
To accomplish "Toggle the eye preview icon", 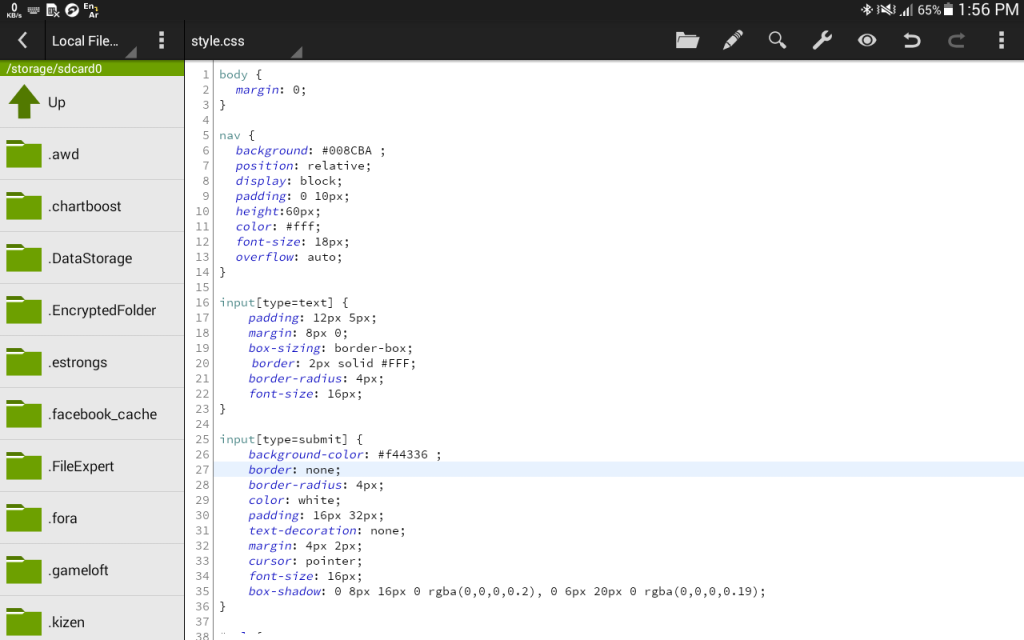I will pos(867,40).
